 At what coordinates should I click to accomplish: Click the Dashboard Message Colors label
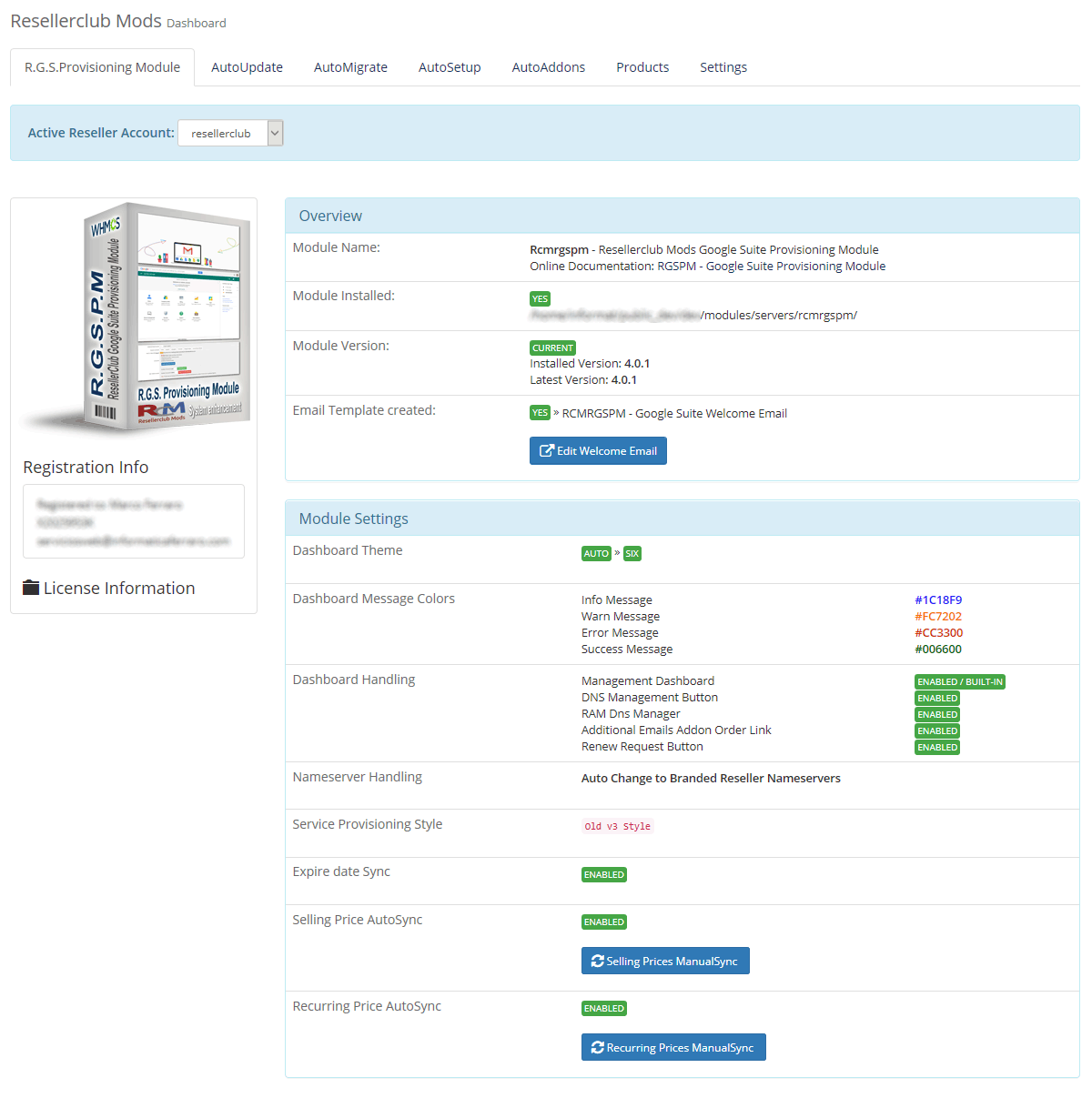tap(374, 599)
